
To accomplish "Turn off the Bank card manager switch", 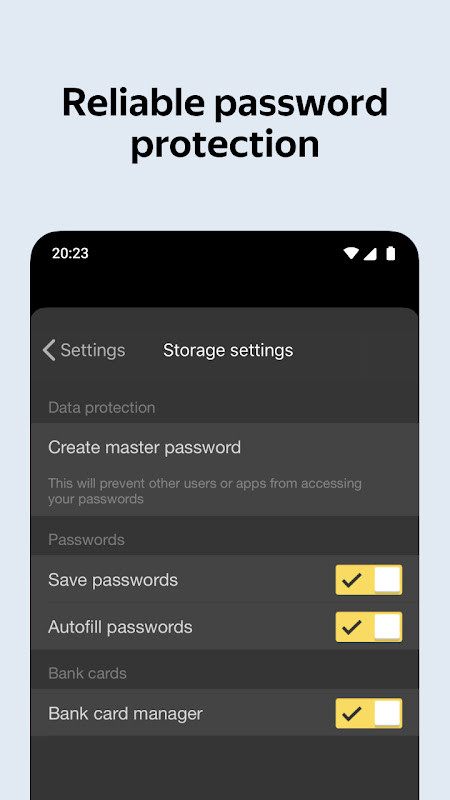I will [x=368, y=713].
